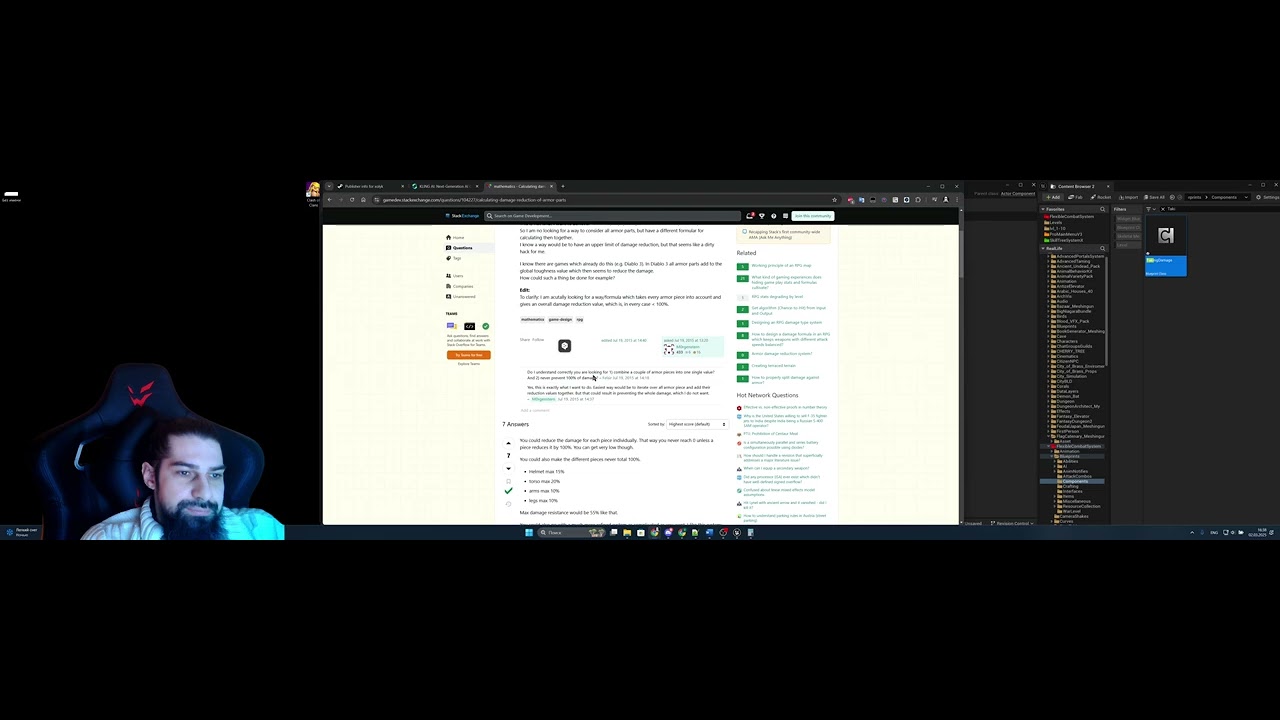
Task: Open the Stack Exchange help icon
Action: 774,216
